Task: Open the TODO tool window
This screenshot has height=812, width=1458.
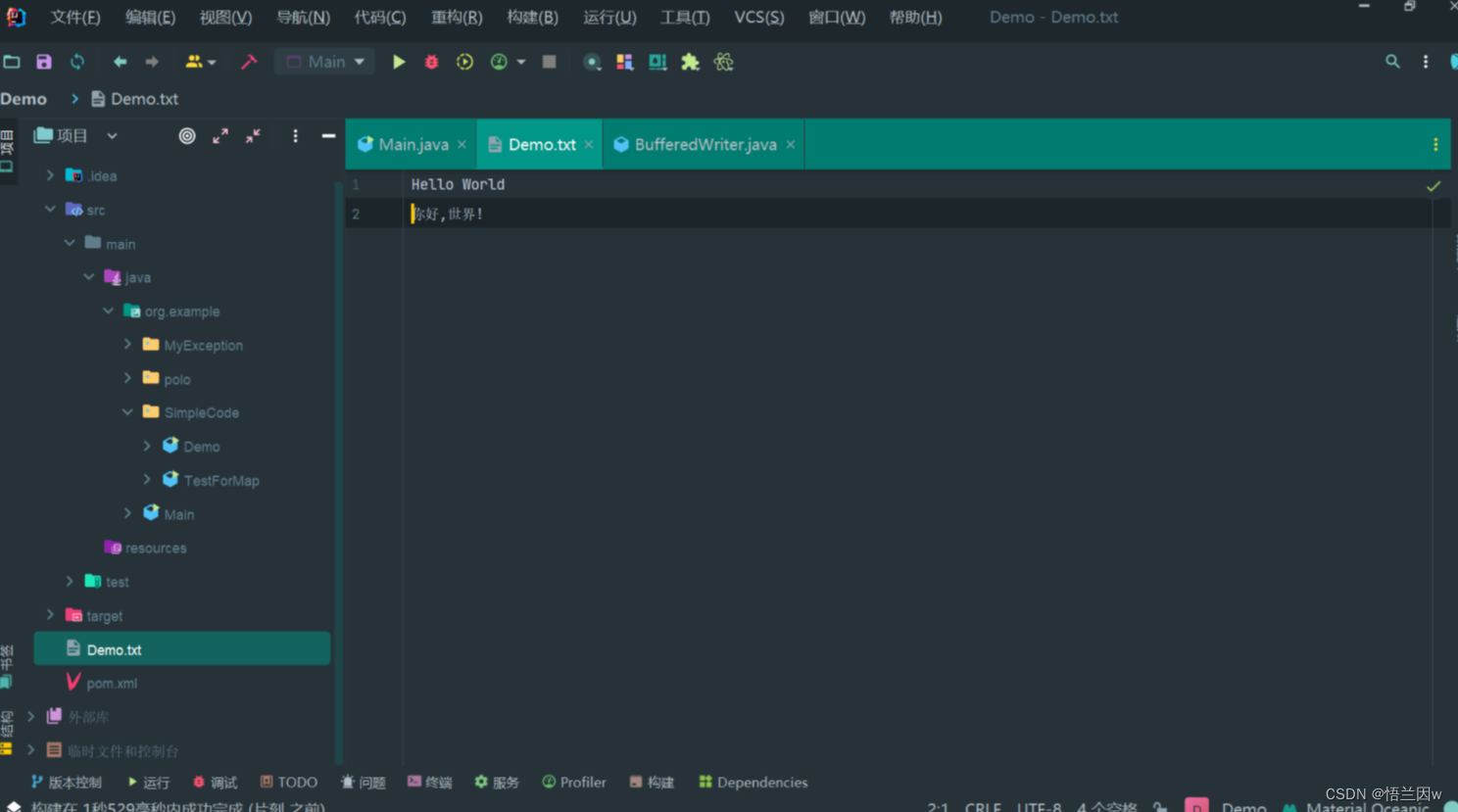Action: 288,782
